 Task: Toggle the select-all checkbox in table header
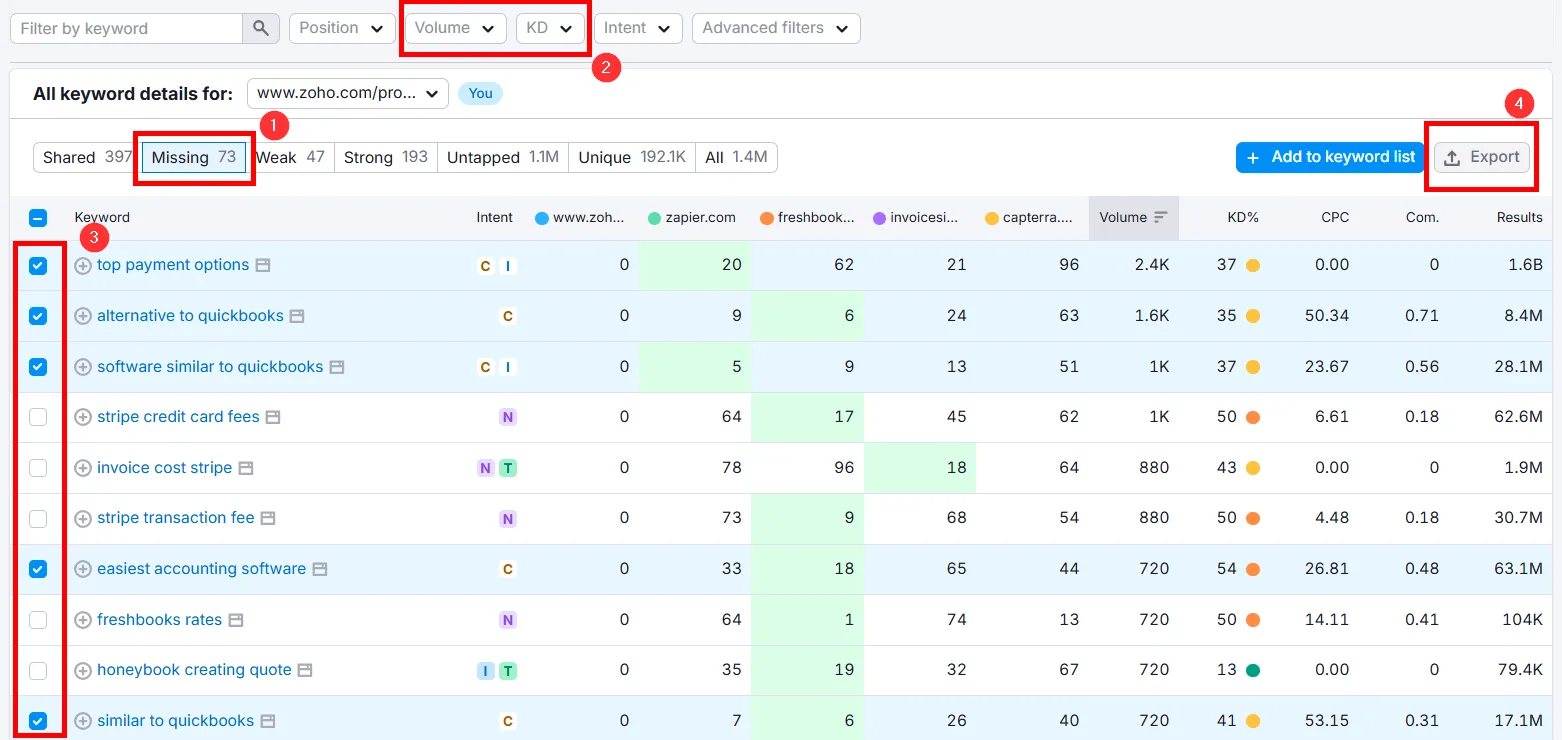[38, 218]
